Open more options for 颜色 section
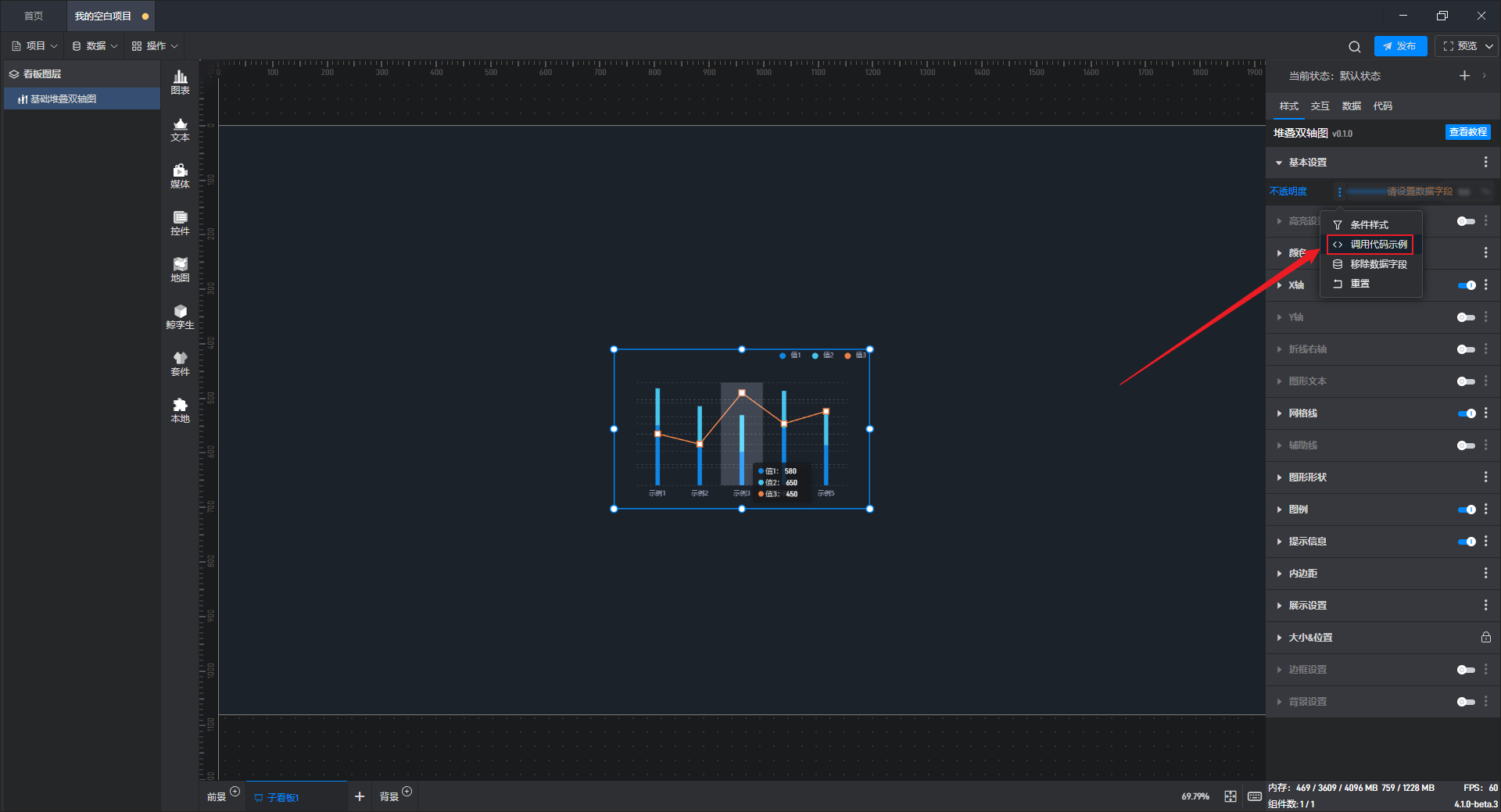This screenshot has width=1501, height=812. [1485, 252]
